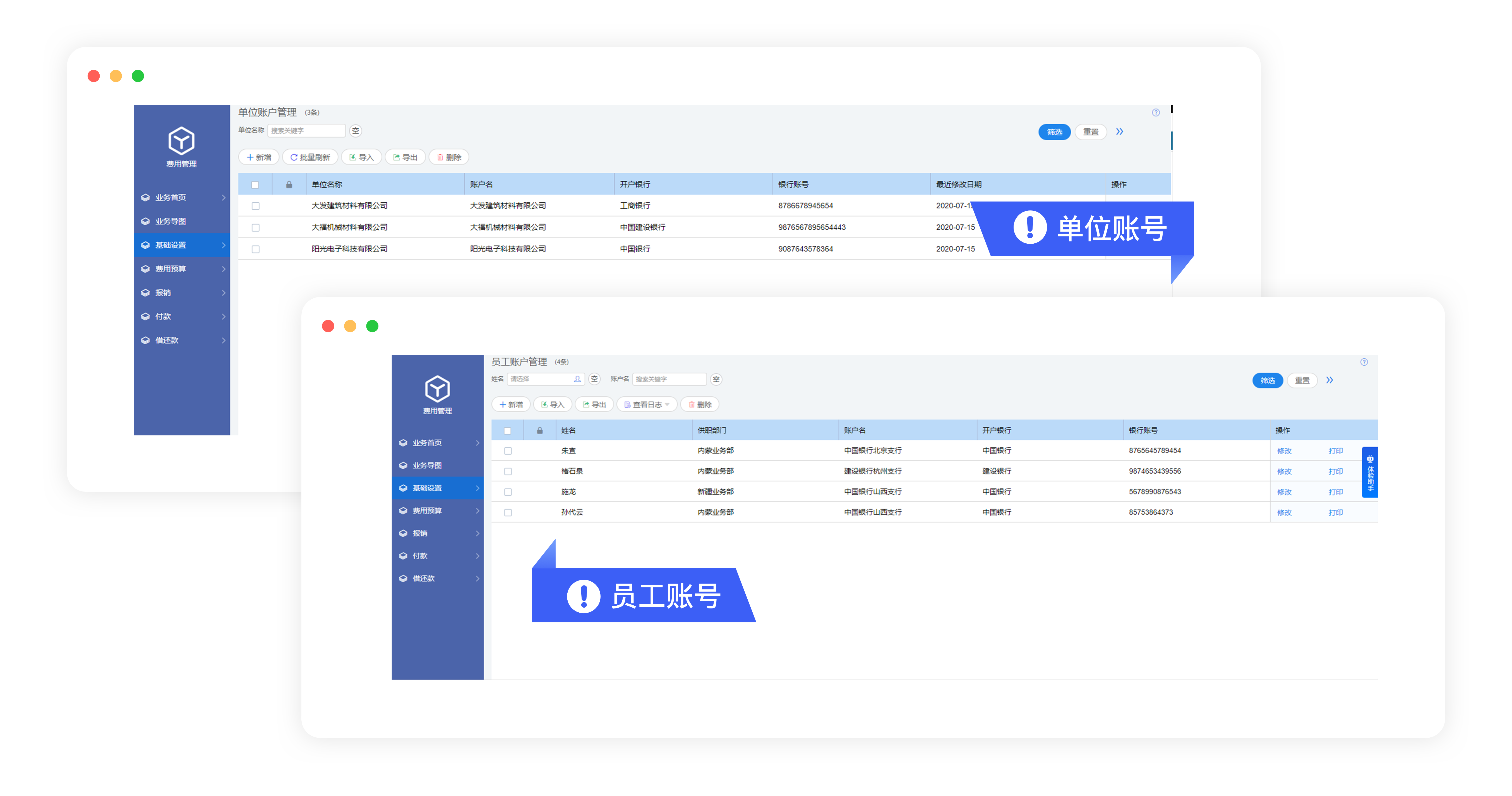The image size is (1512, 796).
Task: Click 付款 layer icon in back window sidebar
Action: tap(146, 317)
